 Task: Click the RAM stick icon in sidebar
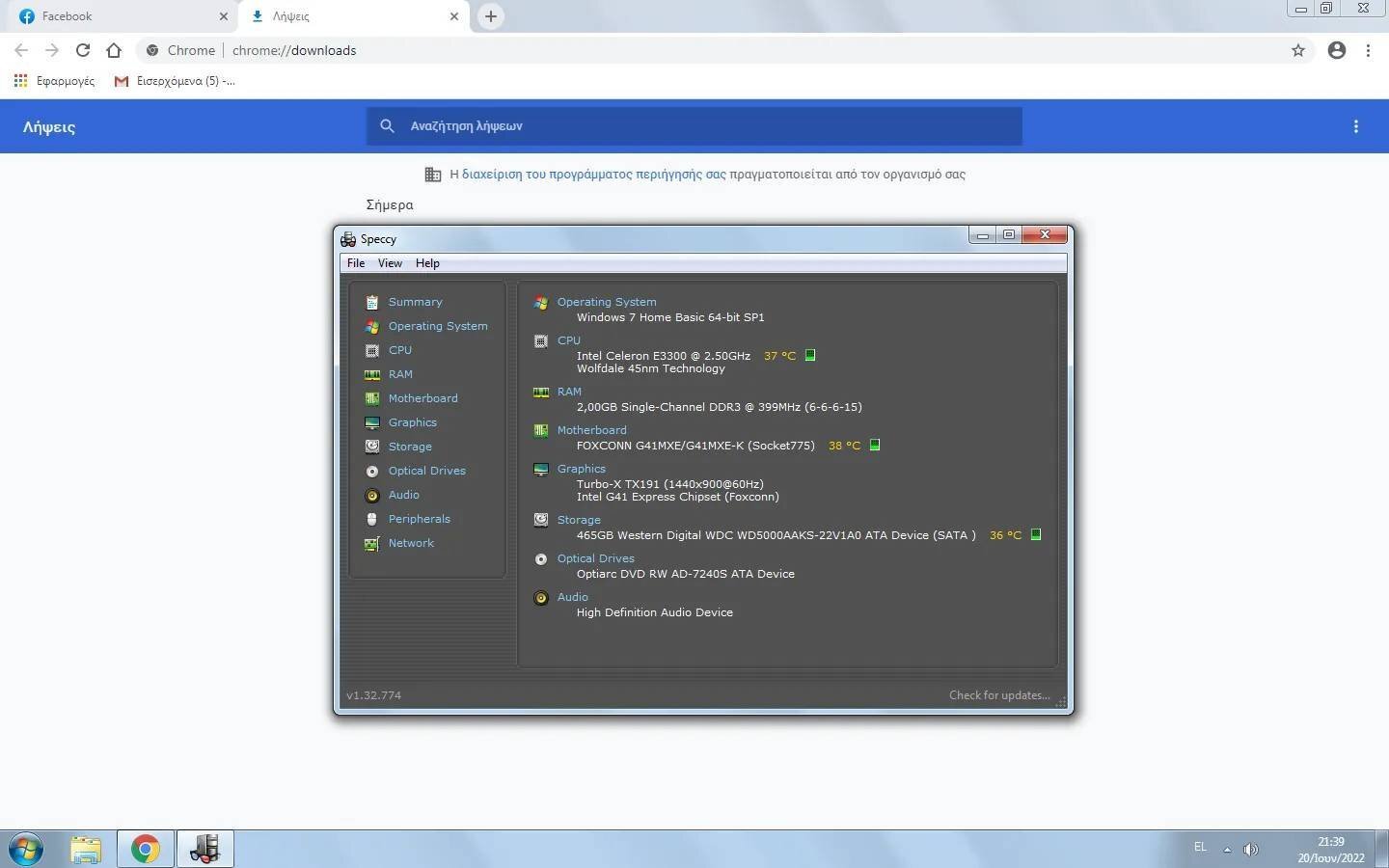(372, 374)
